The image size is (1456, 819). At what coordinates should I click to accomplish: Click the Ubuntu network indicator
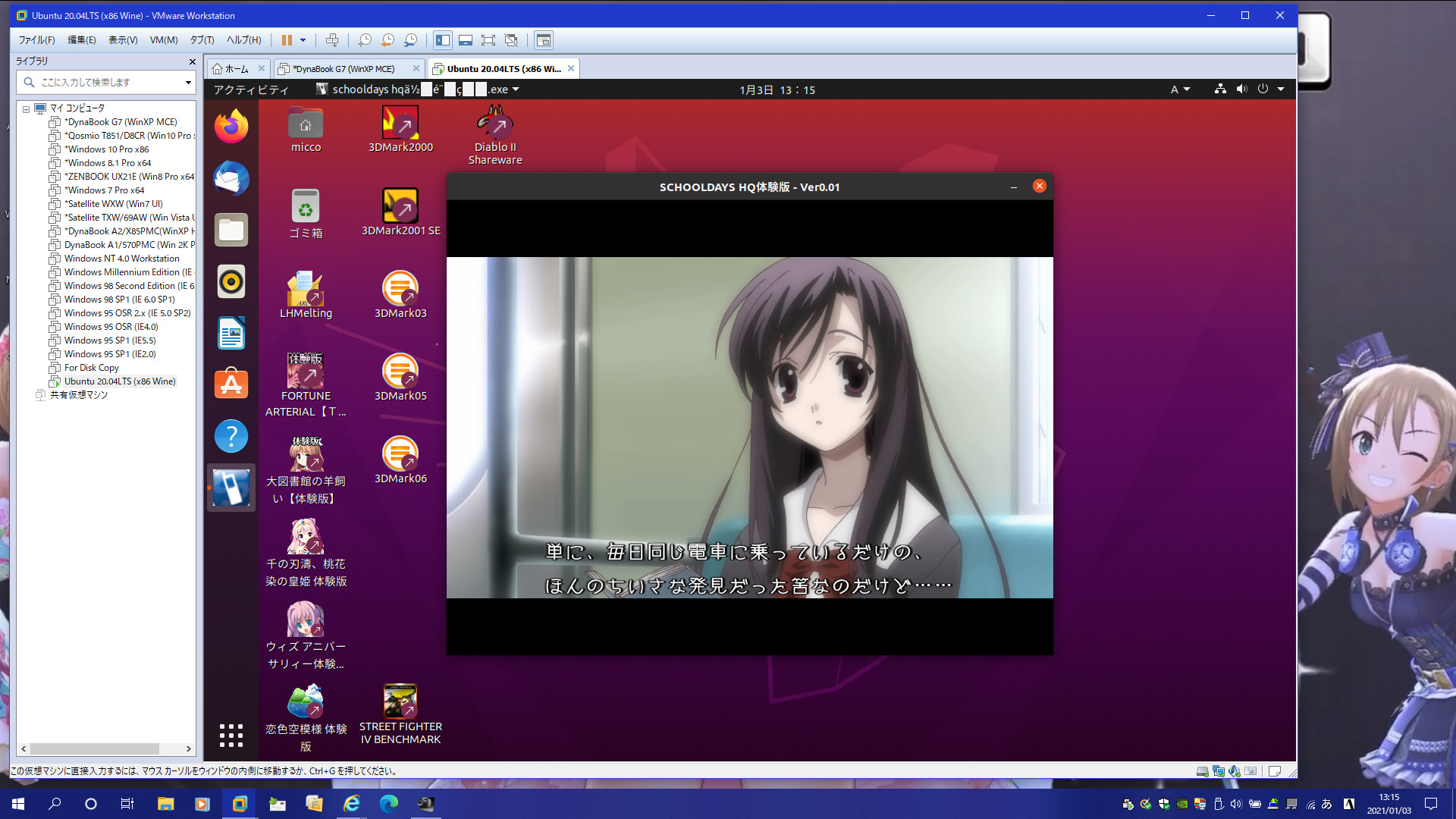click(1220, 89)
